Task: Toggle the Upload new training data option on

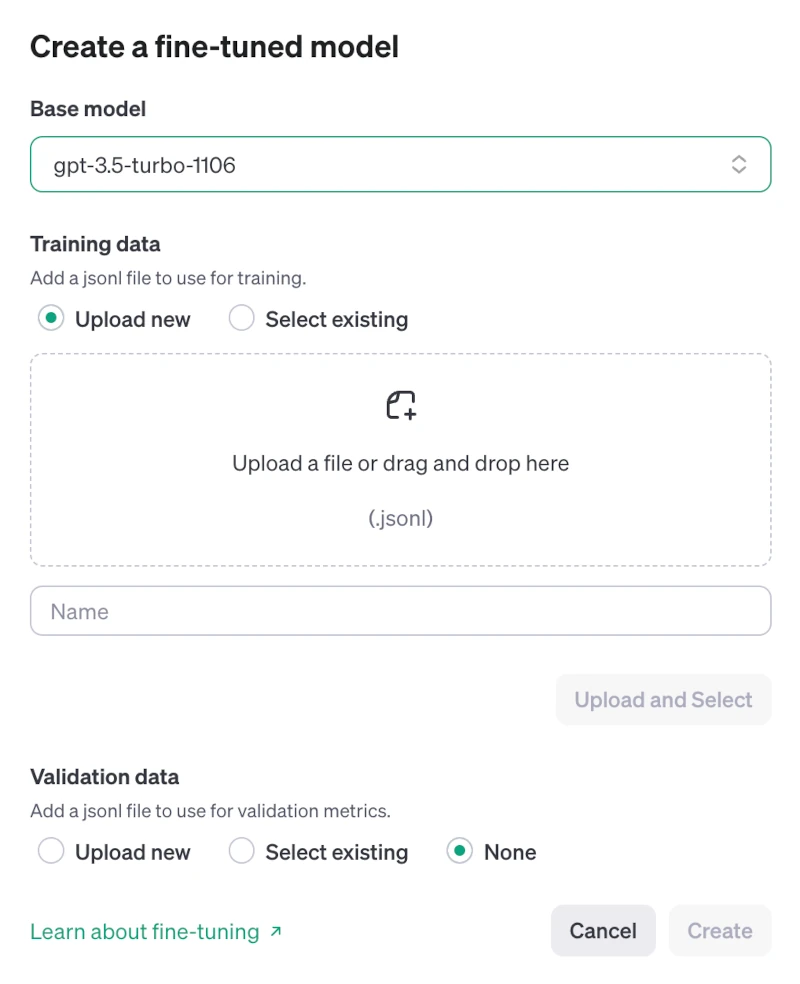Action: tap(51, 318)
